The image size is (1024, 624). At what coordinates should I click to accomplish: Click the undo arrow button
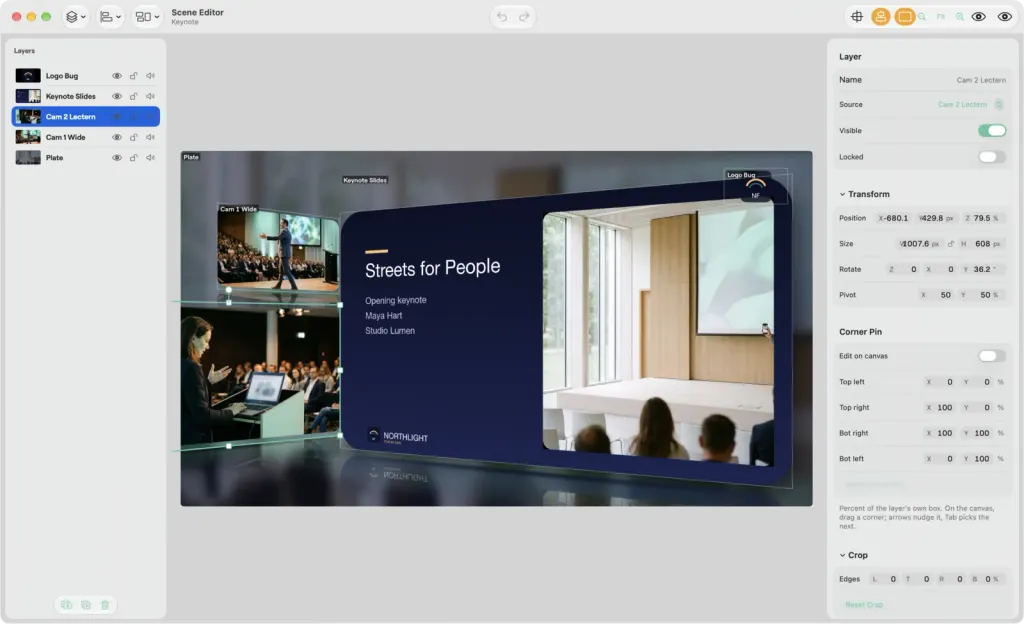(x=502, y=17)
